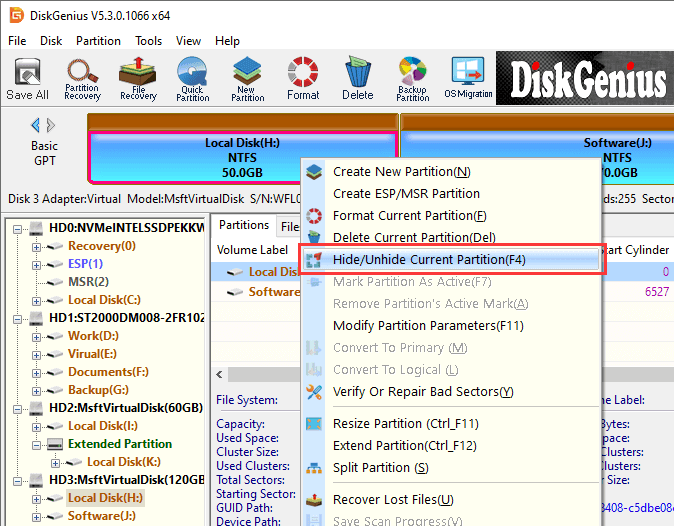The height and width of the screenshot is (526, 674).
Task: Choose Resize Partition from context menu
Action: 405,424
